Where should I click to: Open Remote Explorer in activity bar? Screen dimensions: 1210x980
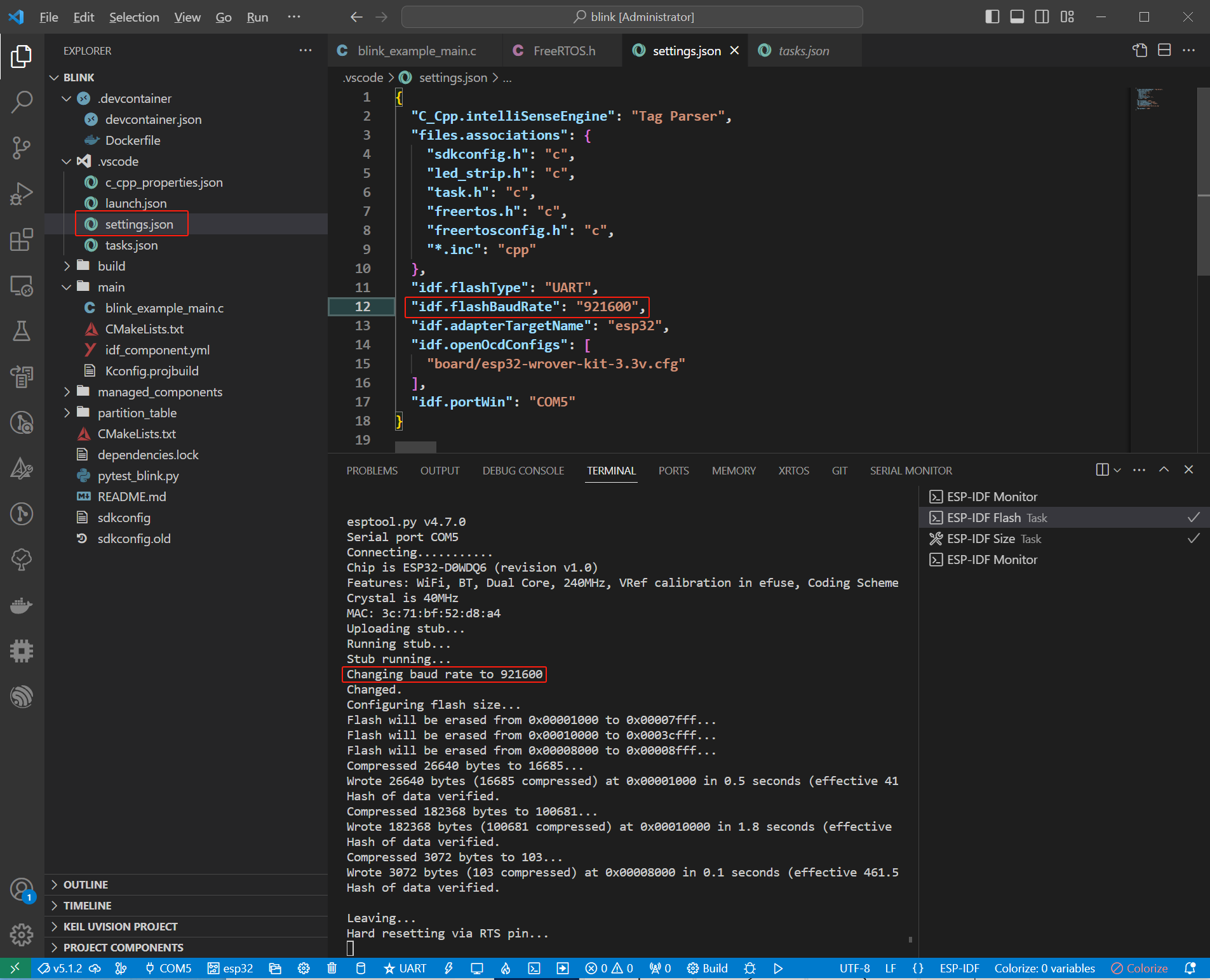click(22, 286)
